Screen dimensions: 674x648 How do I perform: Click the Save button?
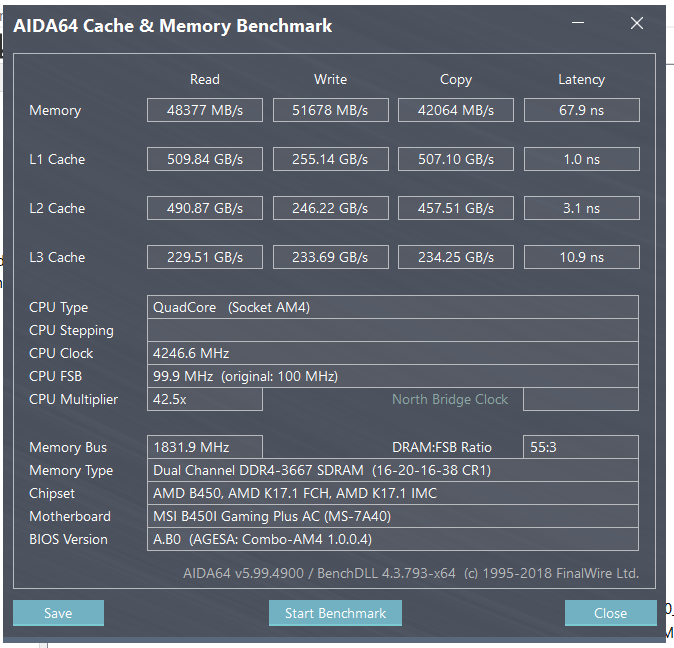click(58, 613)
